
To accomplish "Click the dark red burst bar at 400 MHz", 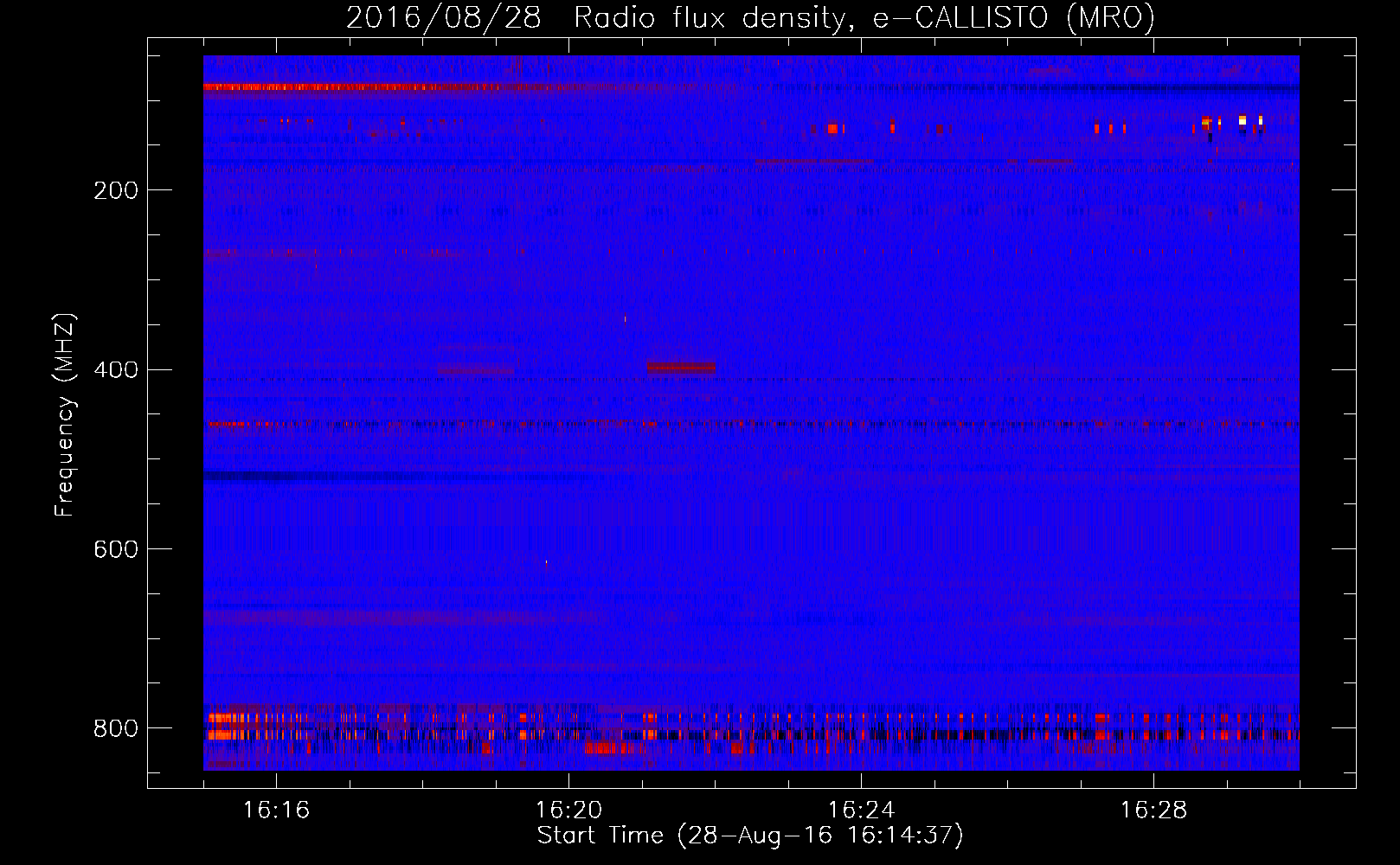I will click(681, 368).
